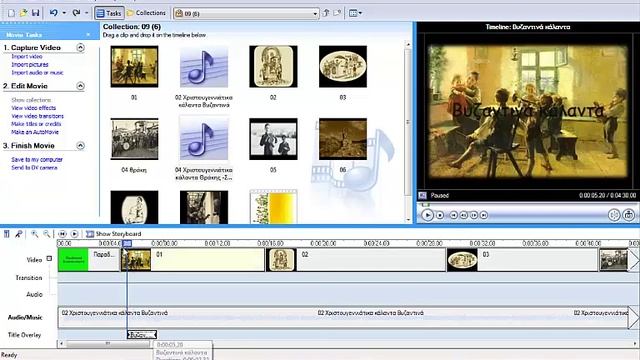The height and width of the screenshot is (360, 640).
Task: Click collection scrollbar up arrow
Action: [408, 43]
